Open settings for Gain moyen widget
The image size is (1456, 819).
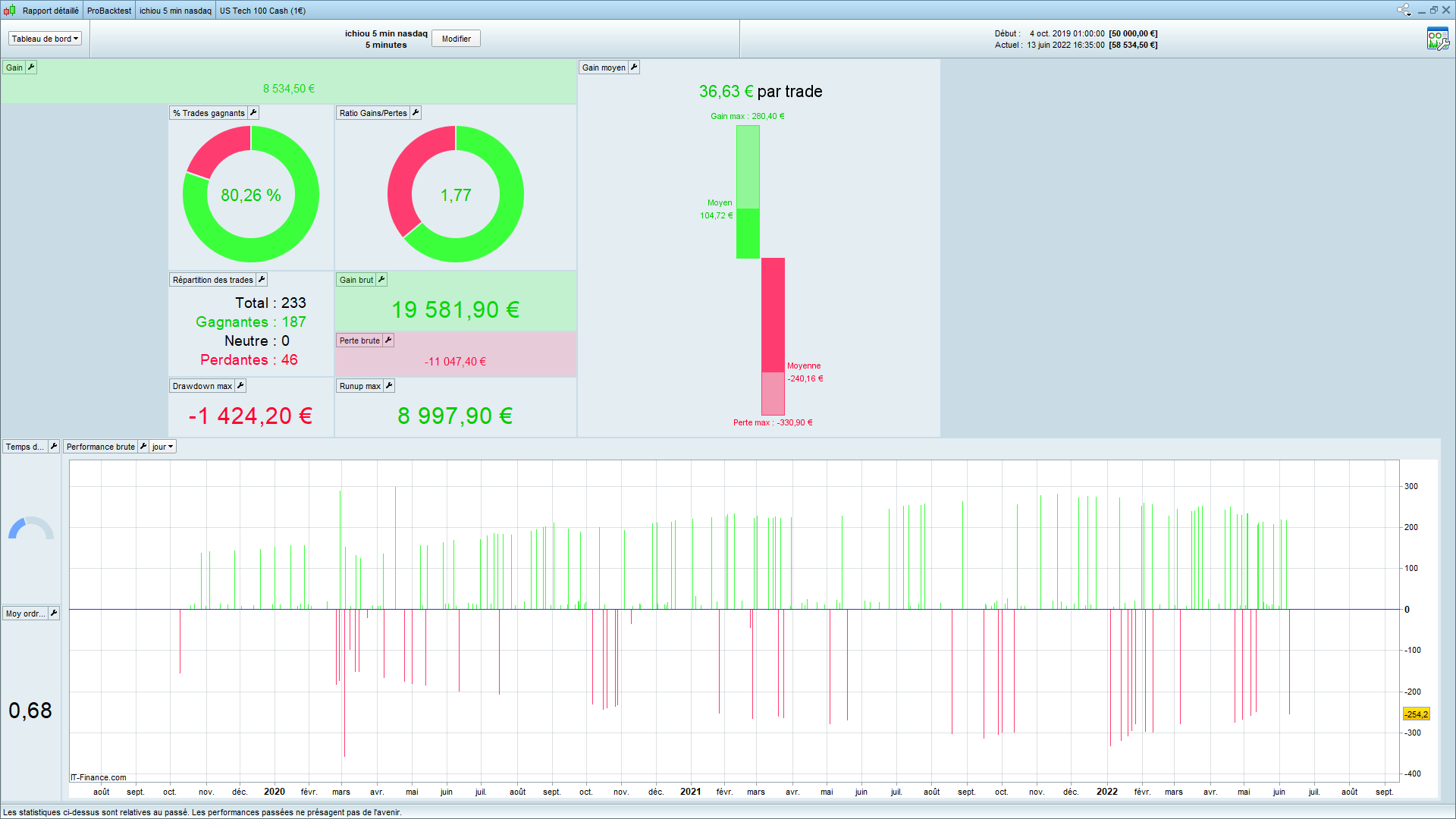[634, 67]
